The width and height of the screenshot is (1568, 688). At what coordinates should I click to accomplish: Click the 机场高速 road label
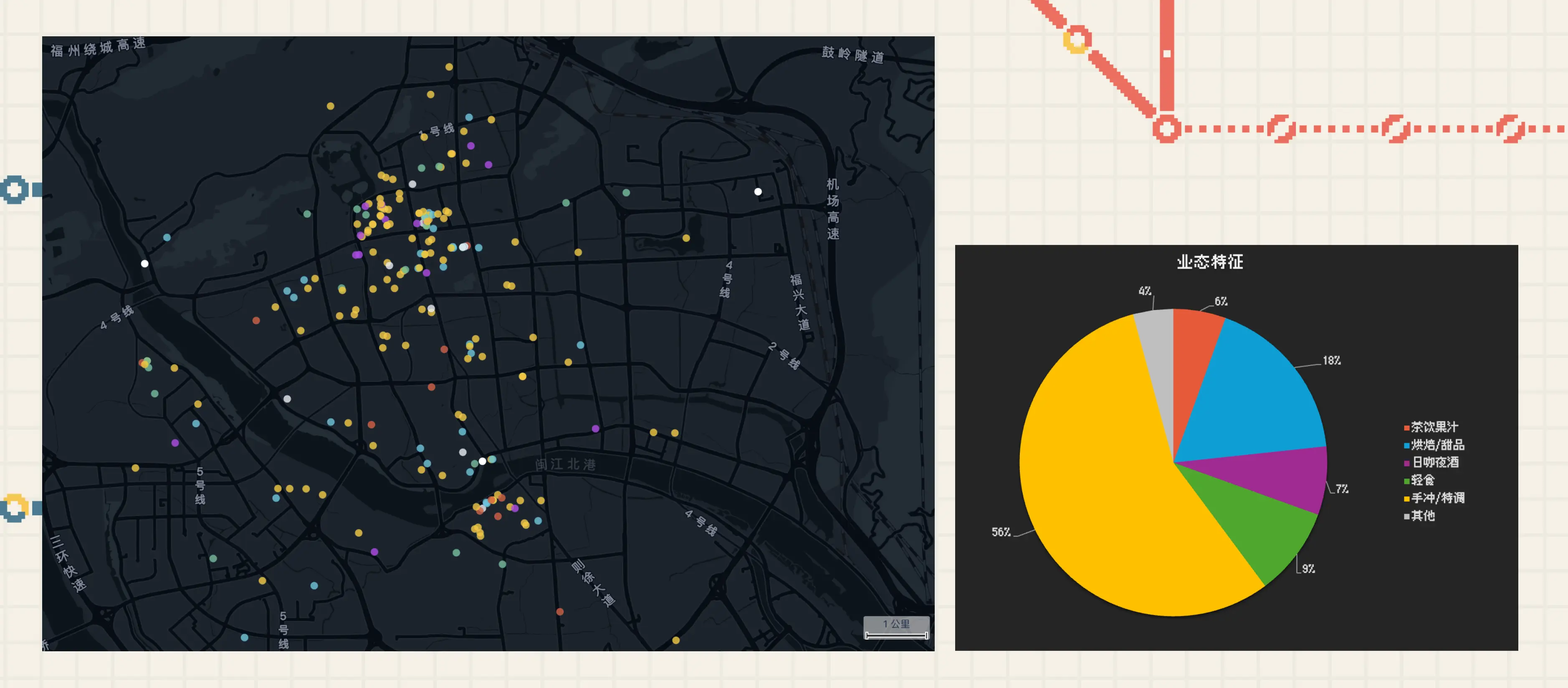[x=833, y=209]
